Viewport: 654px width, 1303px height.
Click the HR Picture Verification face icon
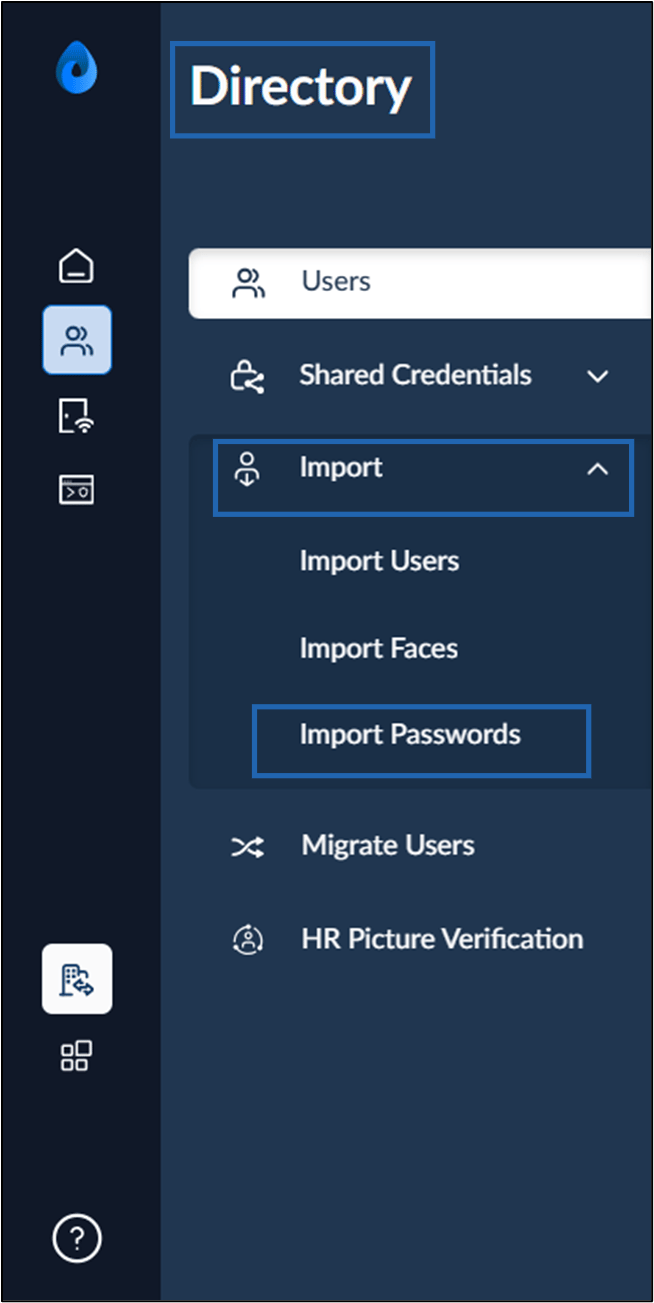point(247,939)
